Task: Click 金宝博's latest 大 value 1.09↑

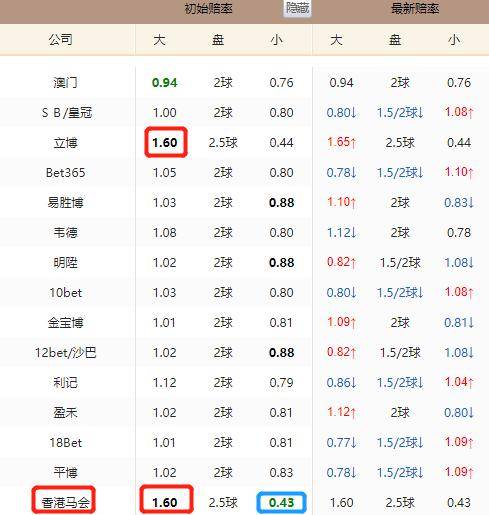Action: (341, 322)
